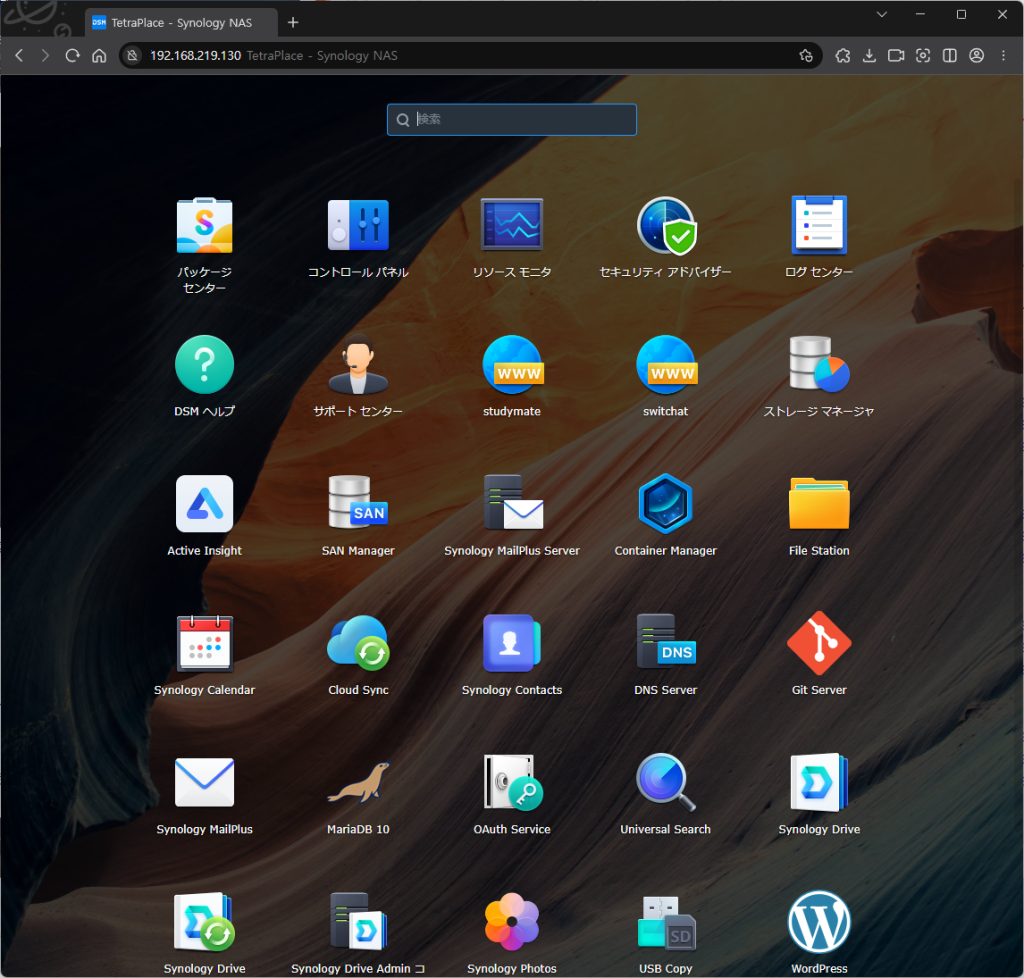Launch Synology Photos
Image resolution: width=1024 pixels, height=978 pixels.
[512, 922]
